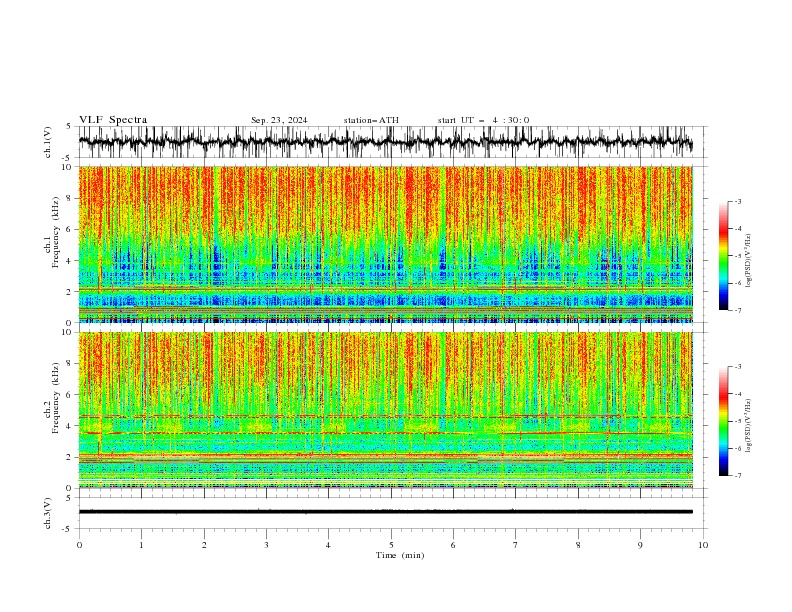Click the '-3' value on ch.1 color bar

pos(737,201)
